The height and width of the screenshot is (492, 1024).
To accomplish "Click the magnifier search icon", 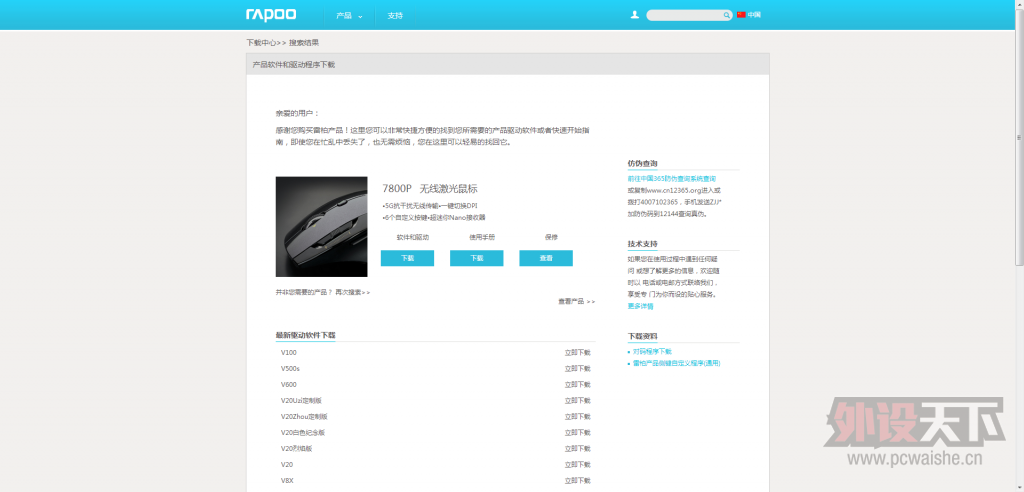I will [726, 15].
